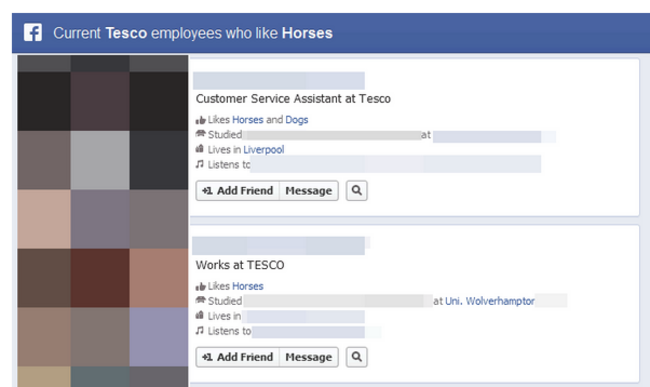Add the Customer Service Assistant as friend
This screenshot has height=387, width=650.
point(238,191)
